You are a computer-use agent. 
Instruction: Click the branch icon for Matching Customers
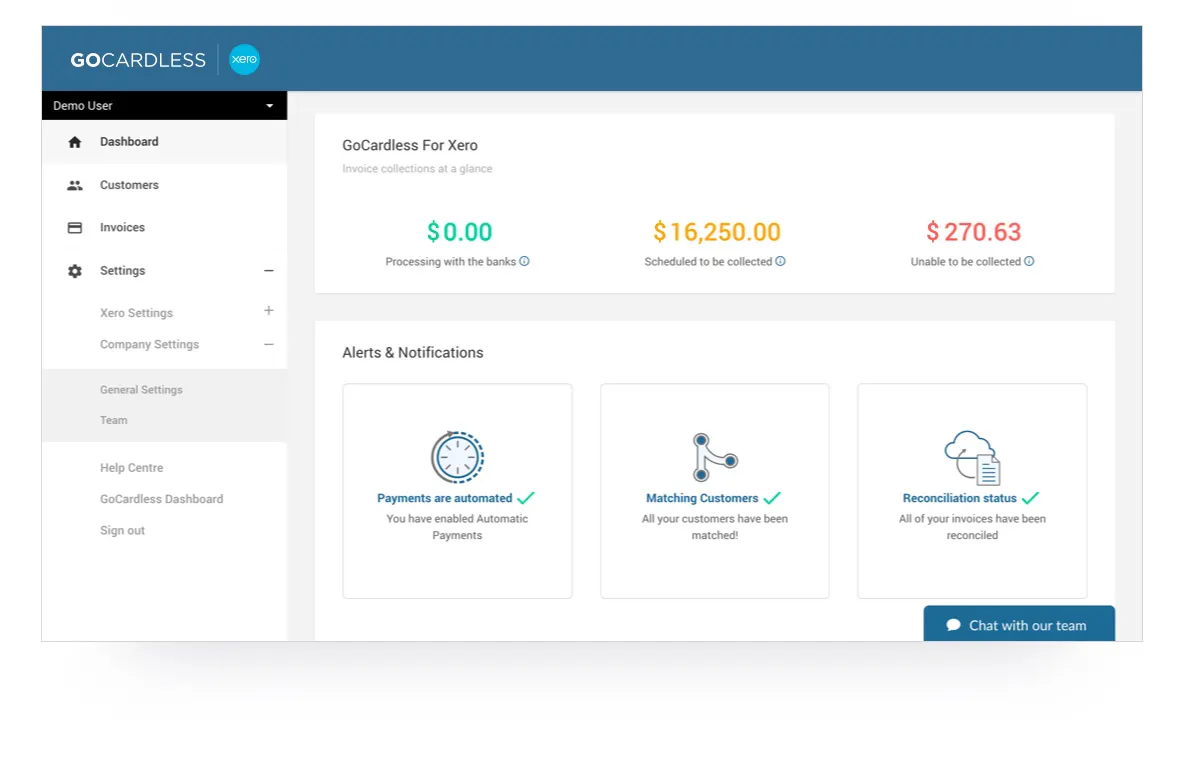(x=714, y=457)
